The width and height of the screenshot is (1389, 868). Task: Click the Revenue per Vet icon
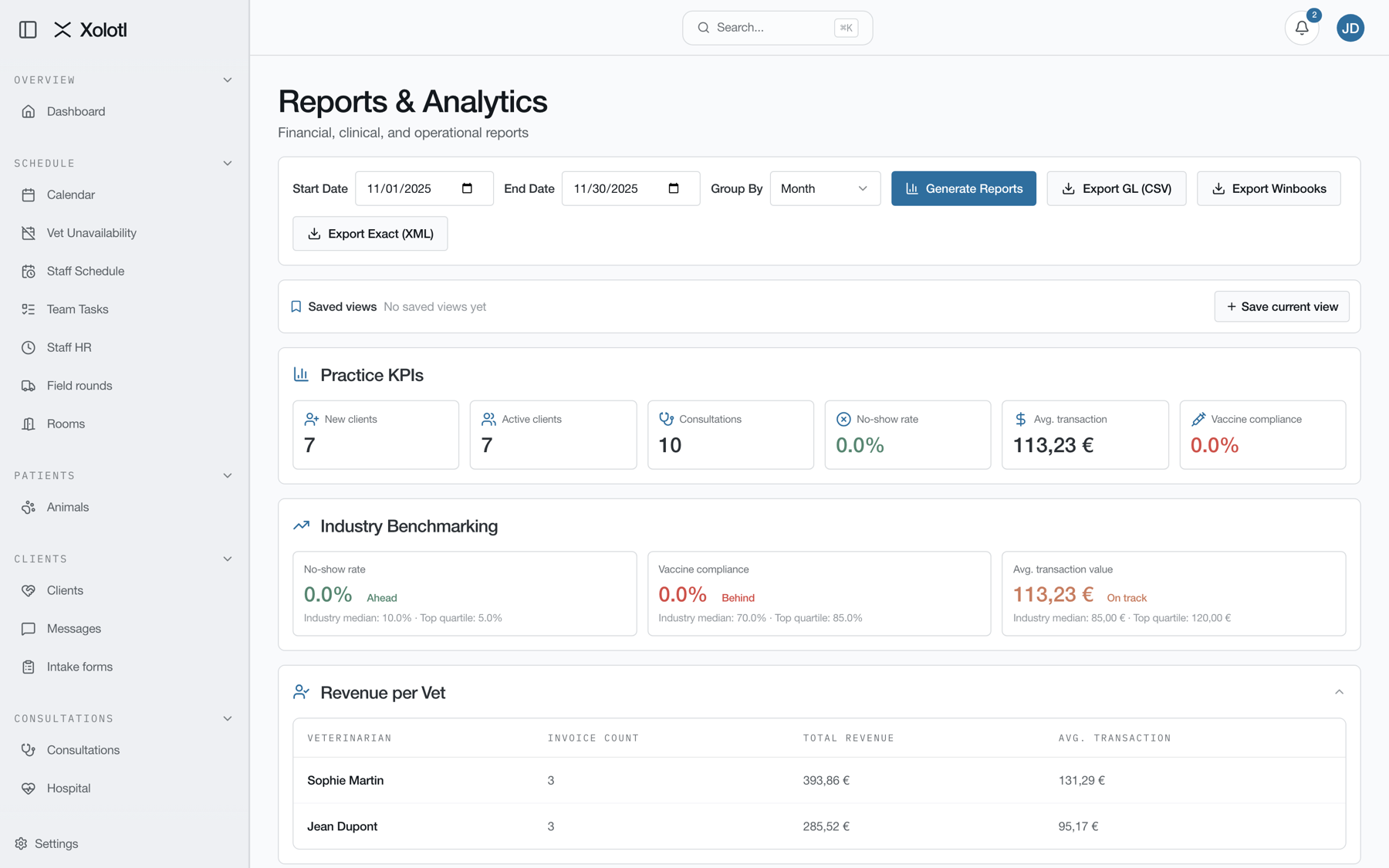(x=301, y=692)
